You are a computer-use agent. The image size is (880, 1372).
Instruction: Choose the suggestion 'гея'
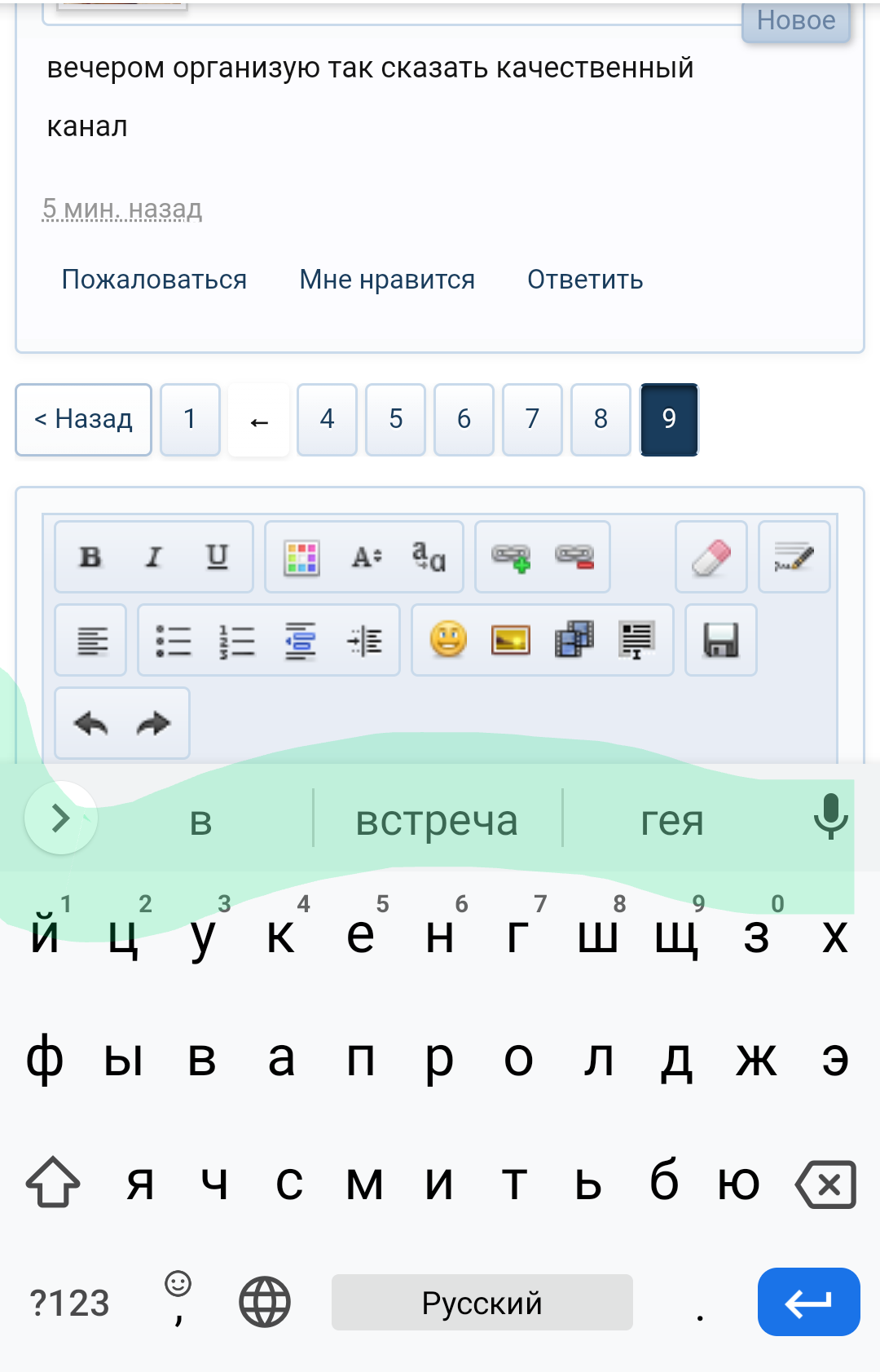click(x=671, y=819)
